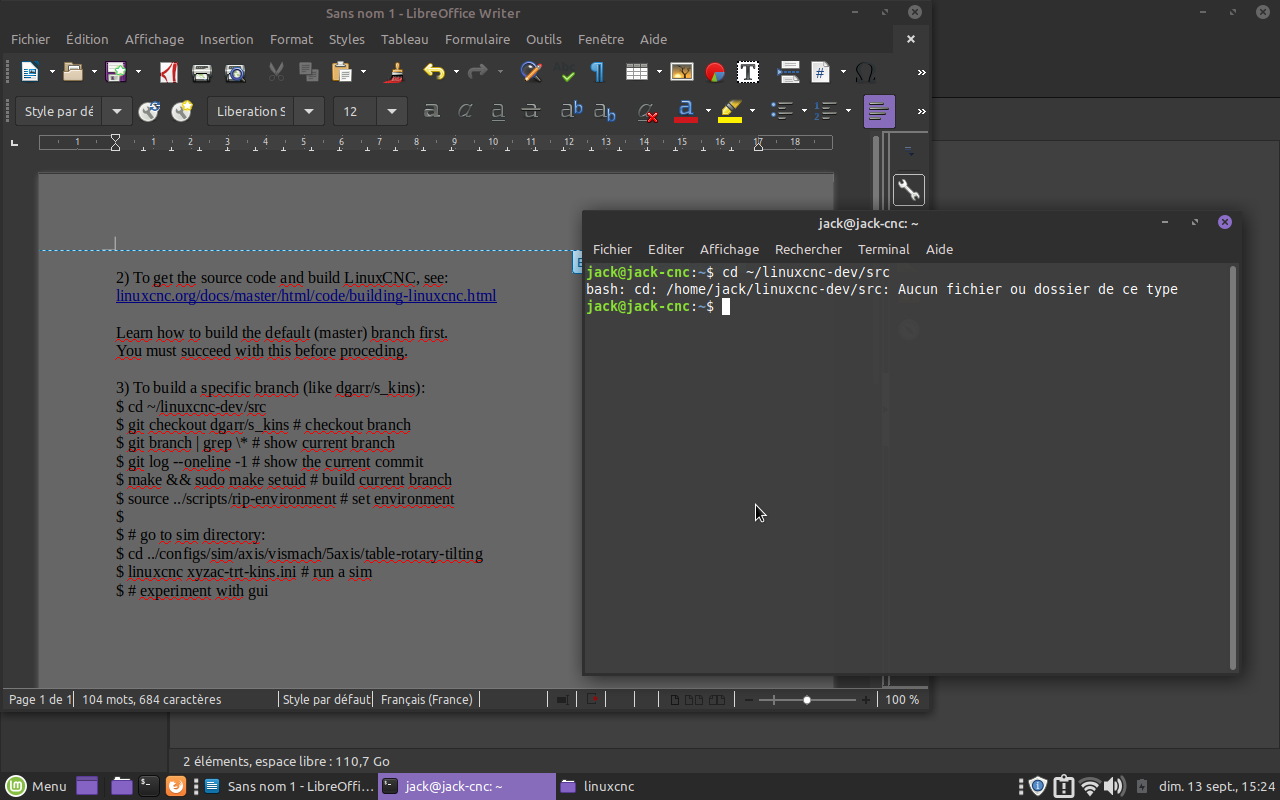This screenshot has height=800, width=1280.
Task: Click the New document icon in Writer
Action: coord(29,72)
